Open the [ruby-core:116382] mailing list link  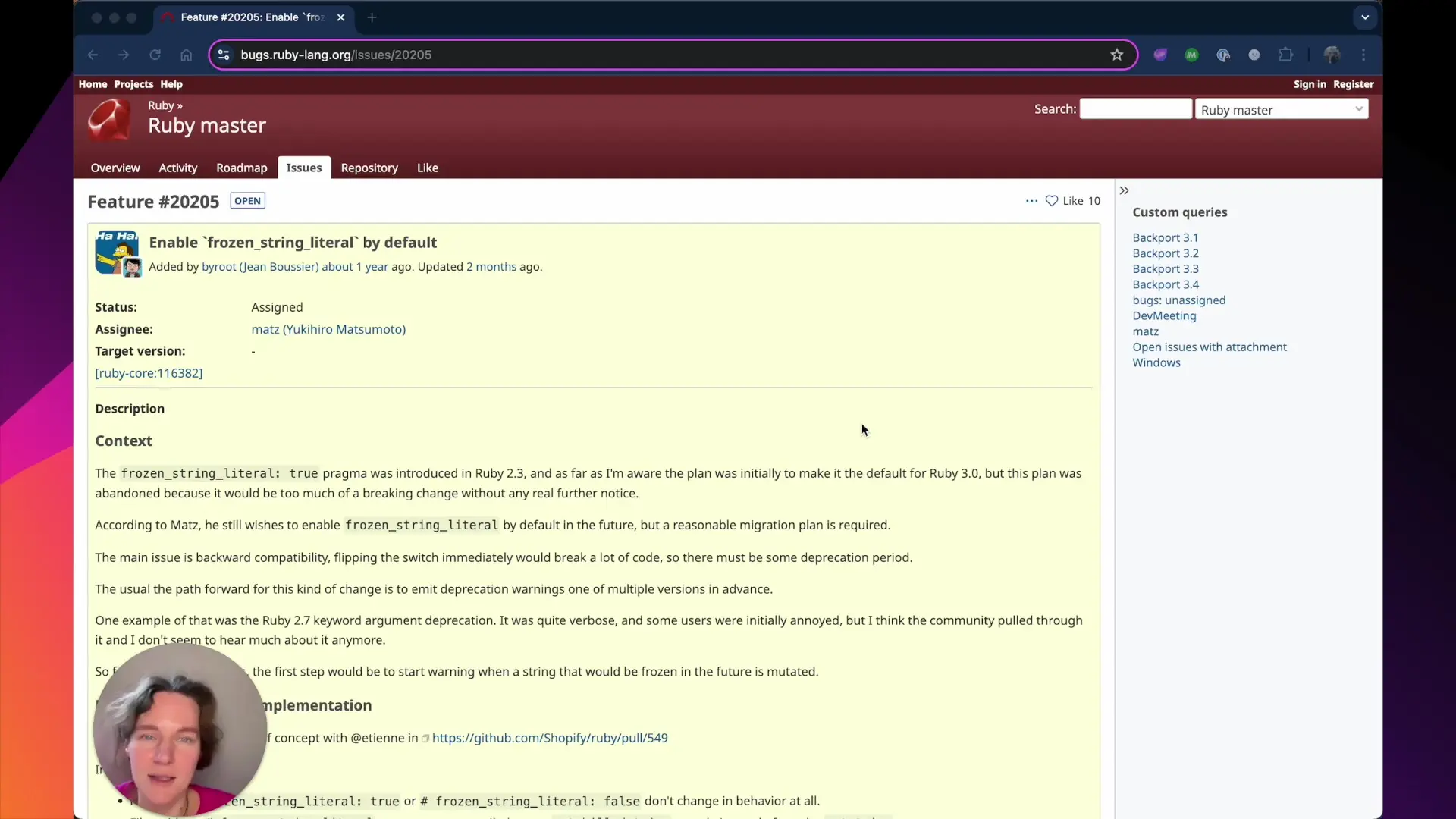[149, 373]
